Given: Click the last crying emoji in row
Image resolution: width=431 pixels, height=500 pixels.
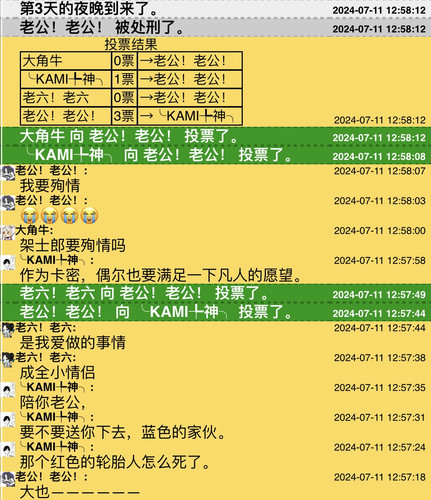Looking at the screenshot, I should point(89,215).
